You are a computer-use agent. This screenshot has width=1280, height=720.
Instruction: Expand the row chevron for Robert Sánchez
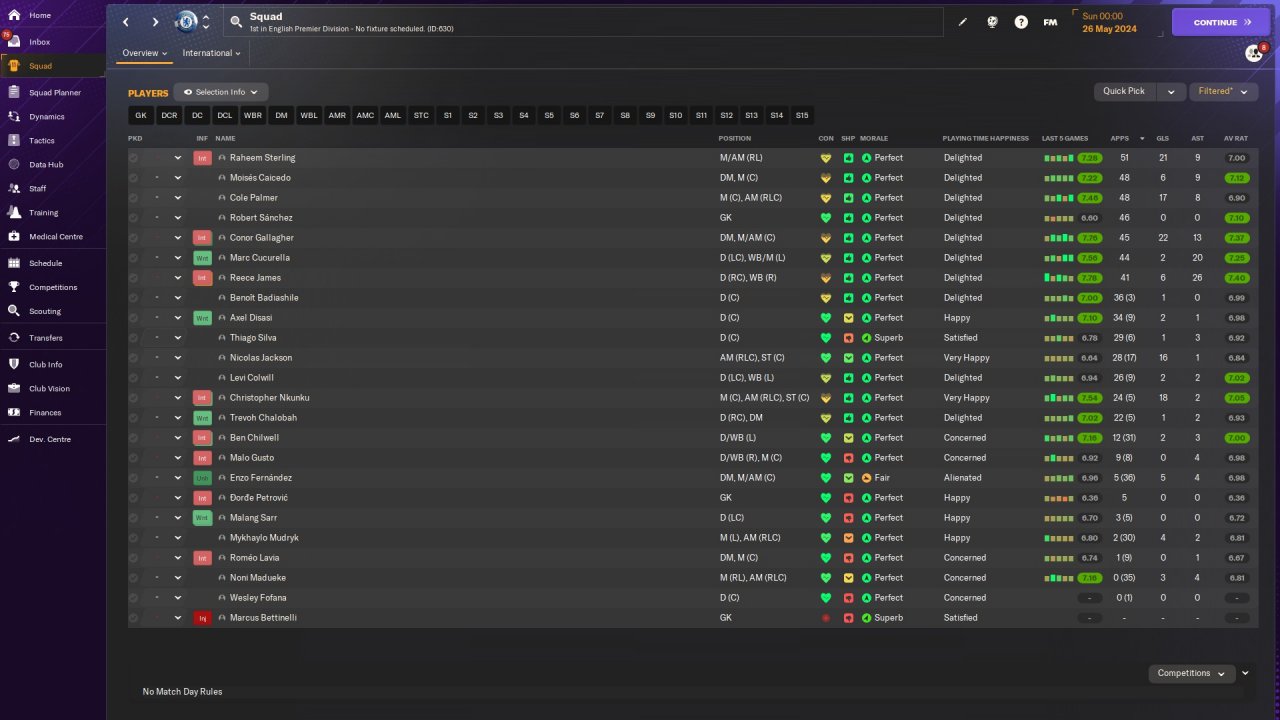[x=178, y=218]
